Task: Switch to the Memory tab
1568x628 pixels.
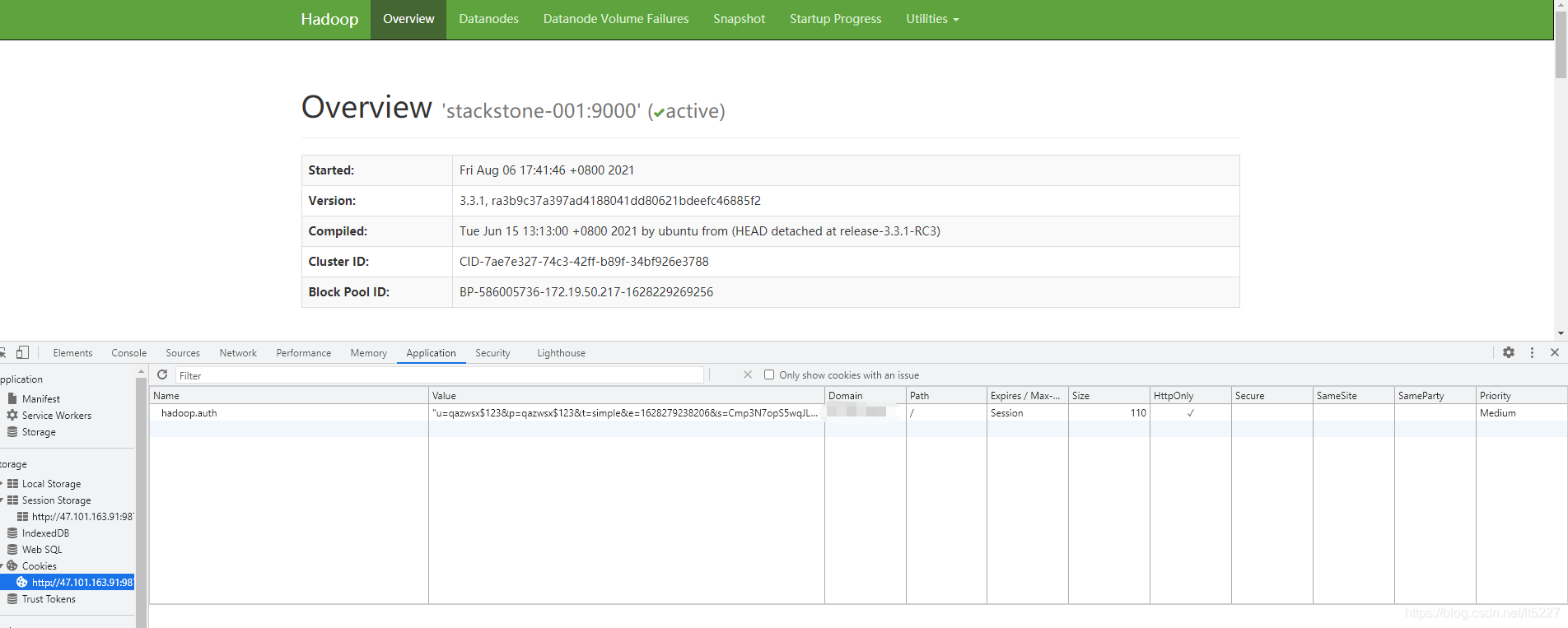Action: (368, 353)
